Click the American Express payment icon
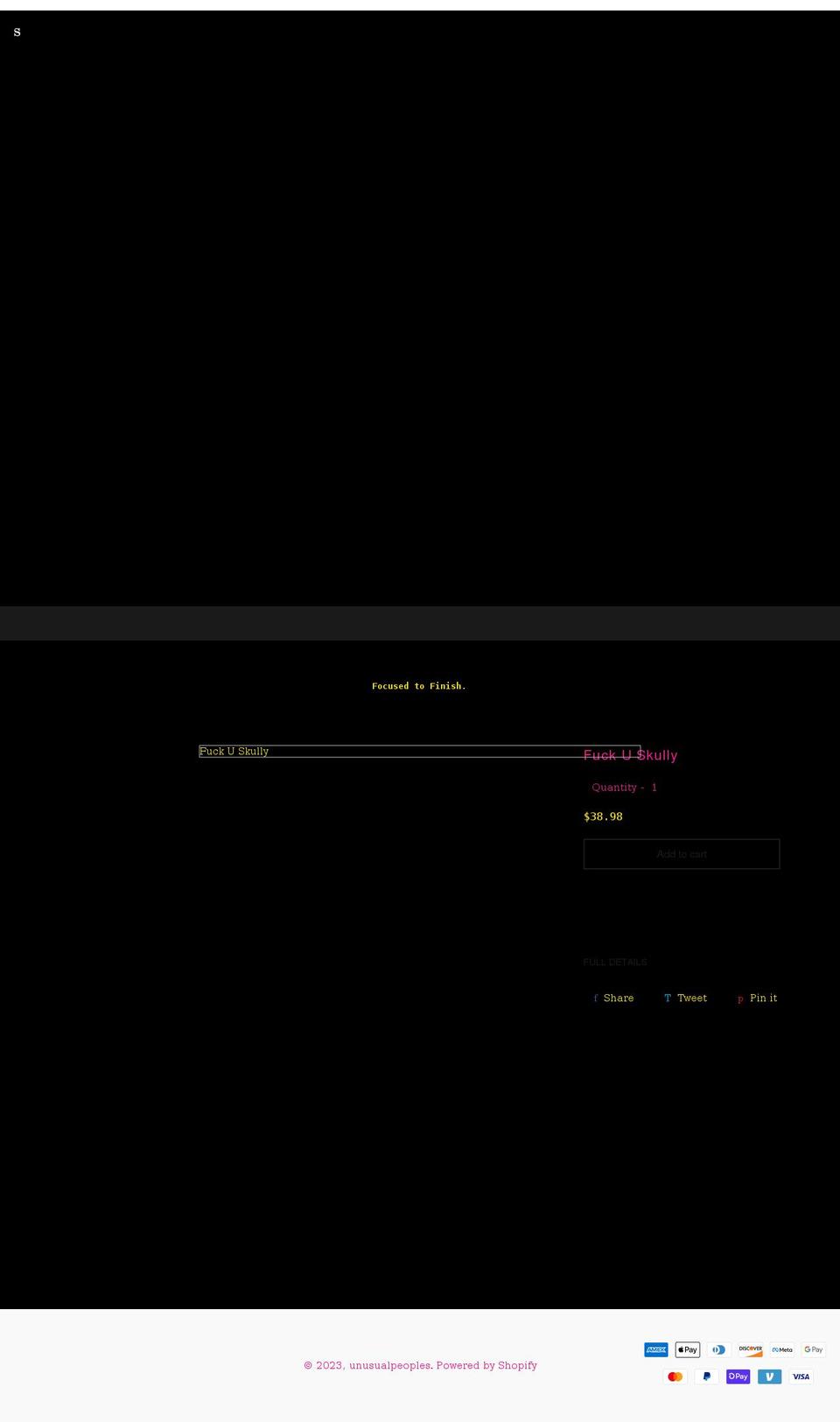The image size is (840, 1422). click(x=656, y=1349)
